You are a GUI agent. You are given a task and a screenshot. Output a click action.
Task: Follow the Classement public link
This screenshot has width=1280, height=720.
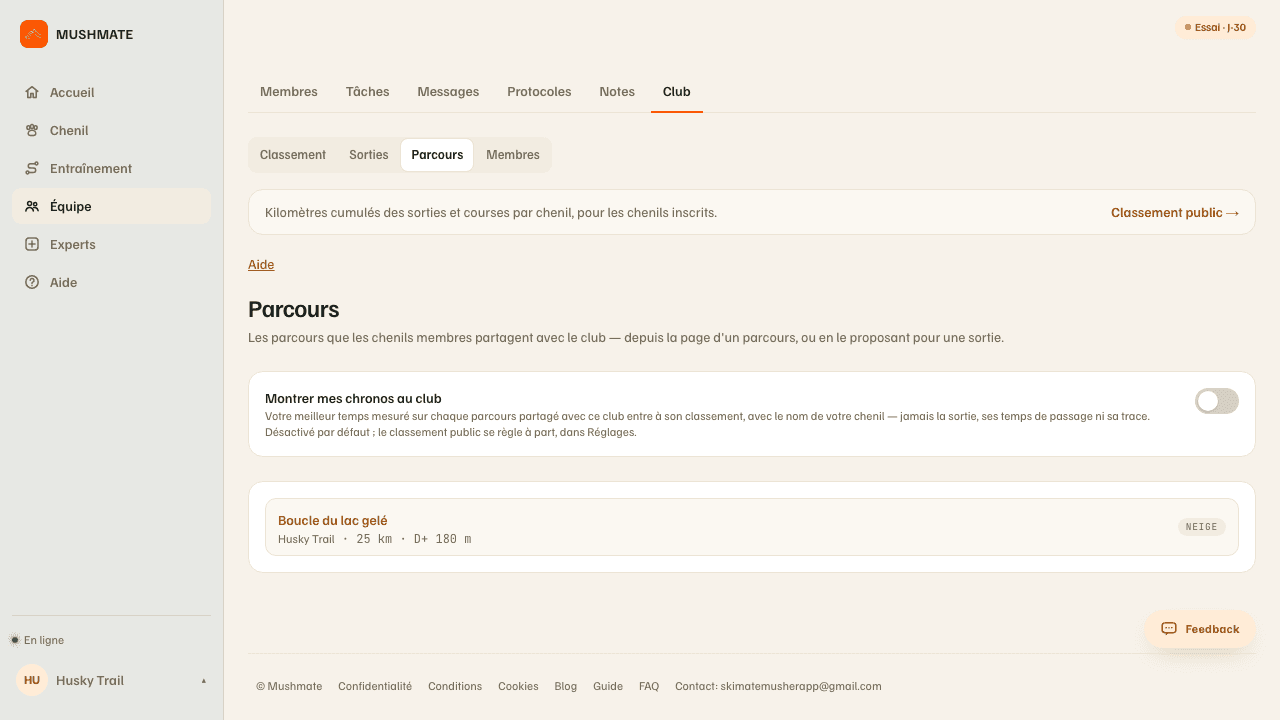click(1175, 212)
